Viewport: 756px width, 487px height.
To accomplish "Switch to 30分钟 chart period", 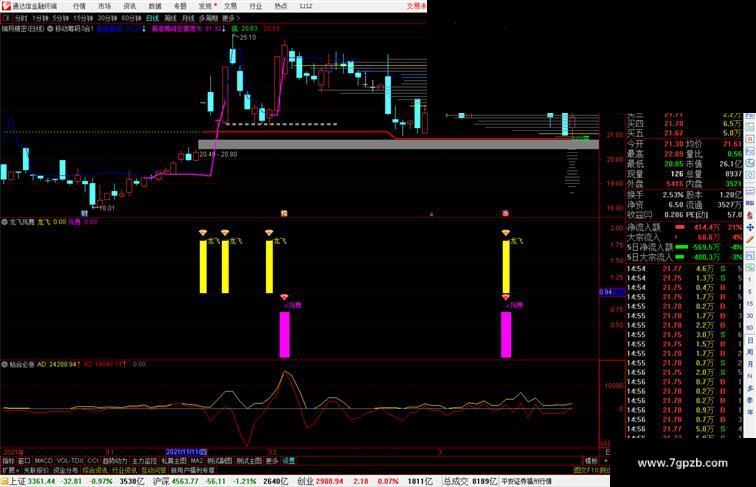I will click(107, 18).
